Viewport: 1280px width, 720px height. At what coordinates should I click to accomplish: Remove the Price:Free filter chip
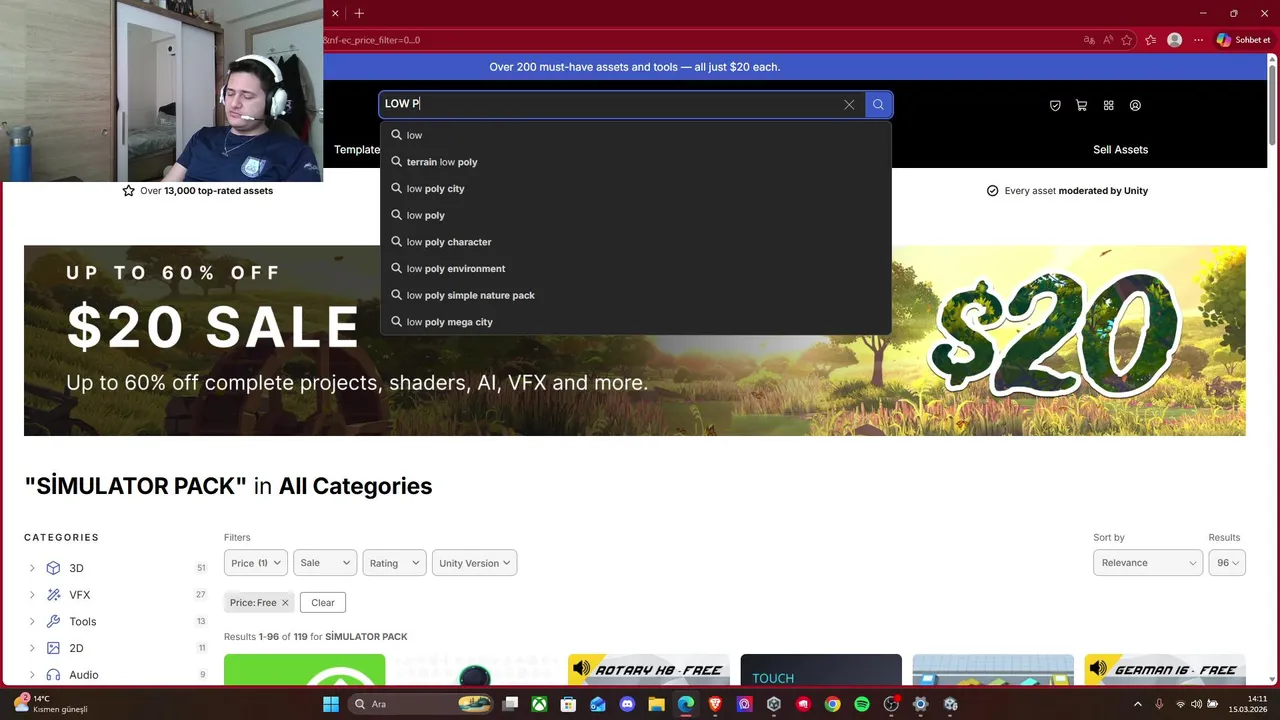[x=285, y=603]
